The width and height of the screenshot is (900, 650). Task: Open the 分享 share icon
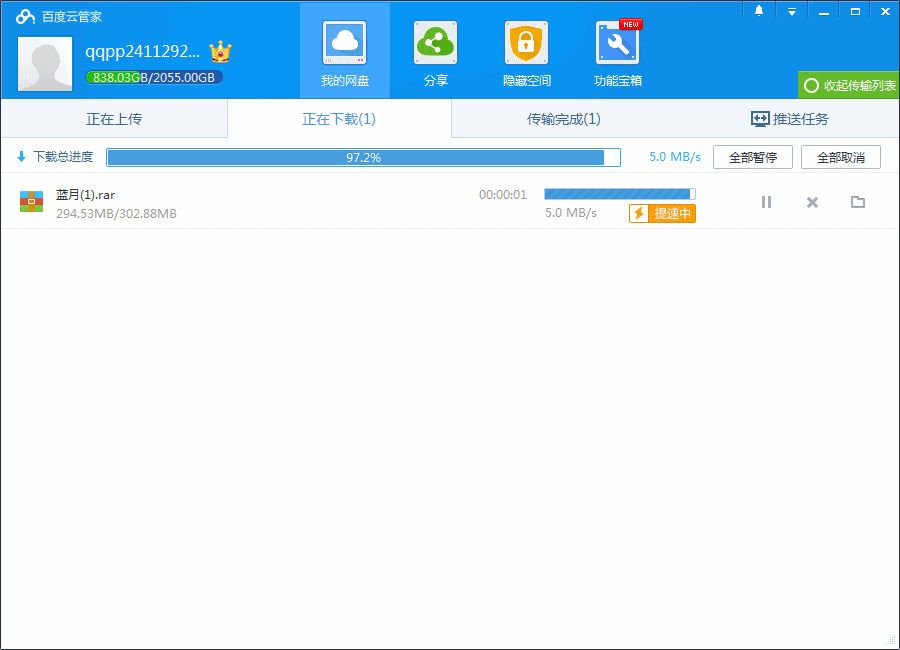click(x=435, y=43)
